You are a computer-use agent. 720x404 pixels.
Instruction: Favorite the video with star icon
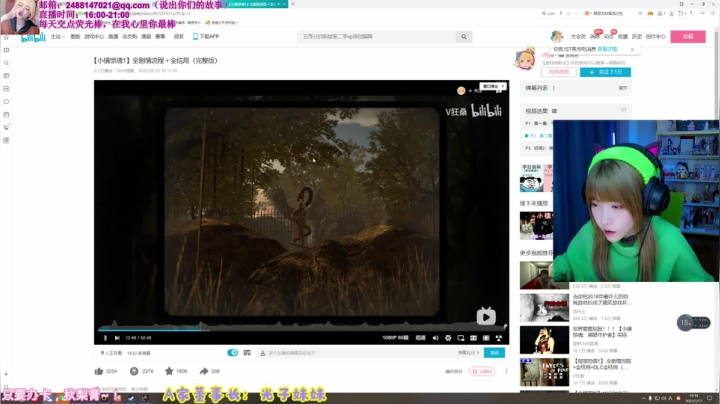pyautogui.click(x=169, y=371)
